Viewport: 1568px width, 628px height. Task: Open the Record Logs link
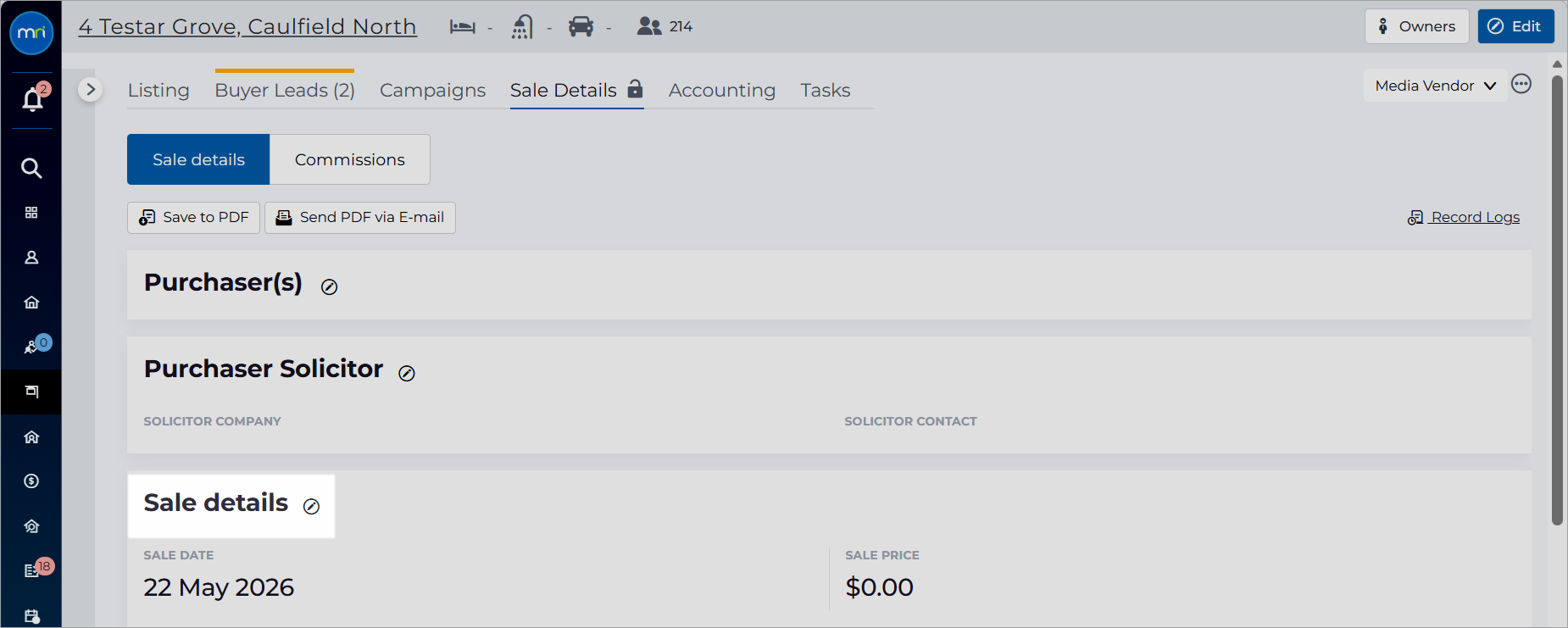[1464, 218]
